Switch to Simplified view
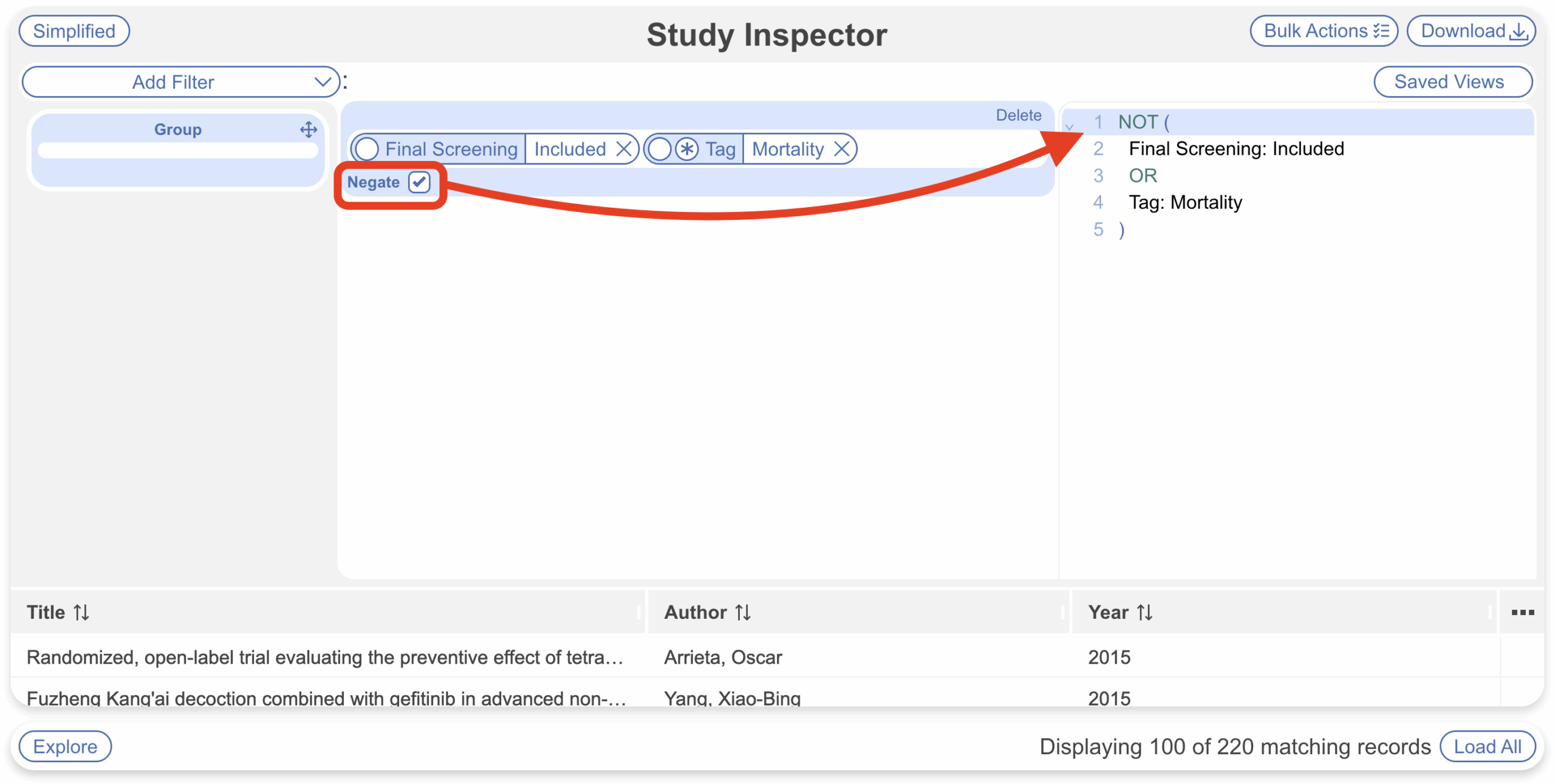Image resolution: width=1555 pixels, height=784 pixels. click(x=74, y=31)
